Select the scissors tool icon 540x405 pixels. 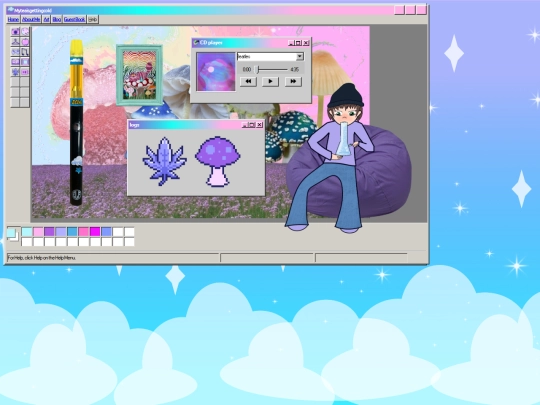[15, 52]
